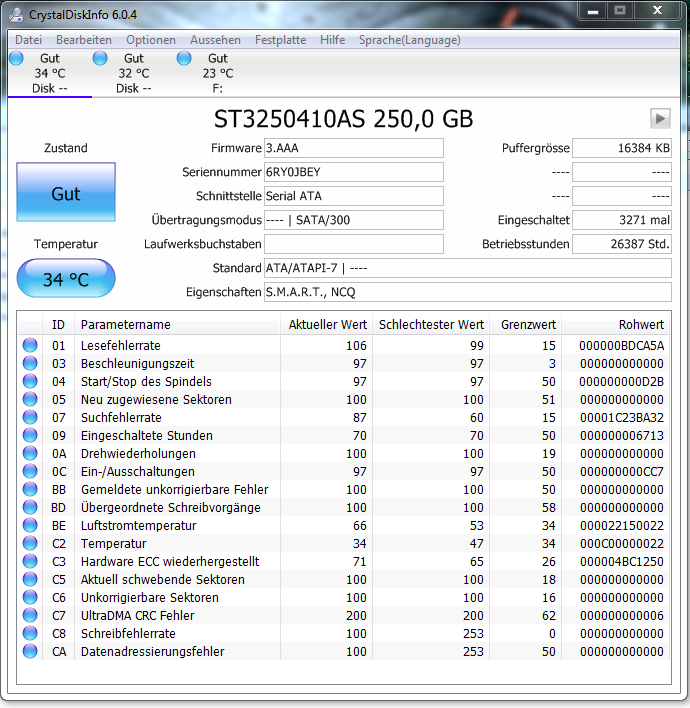Click status circle of Schreibfehlerrate row
The width and height of the screenshot is (690, 708).
pos(30,633)
